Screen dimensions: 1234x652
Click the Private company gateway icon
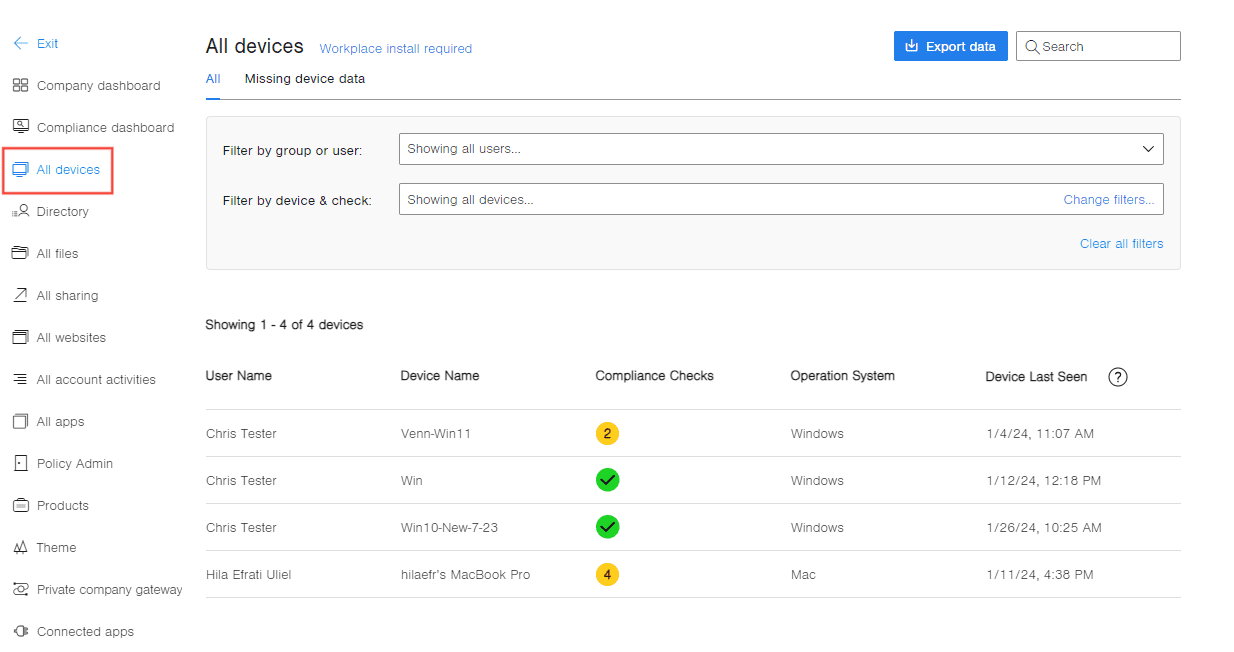point(20,590)
